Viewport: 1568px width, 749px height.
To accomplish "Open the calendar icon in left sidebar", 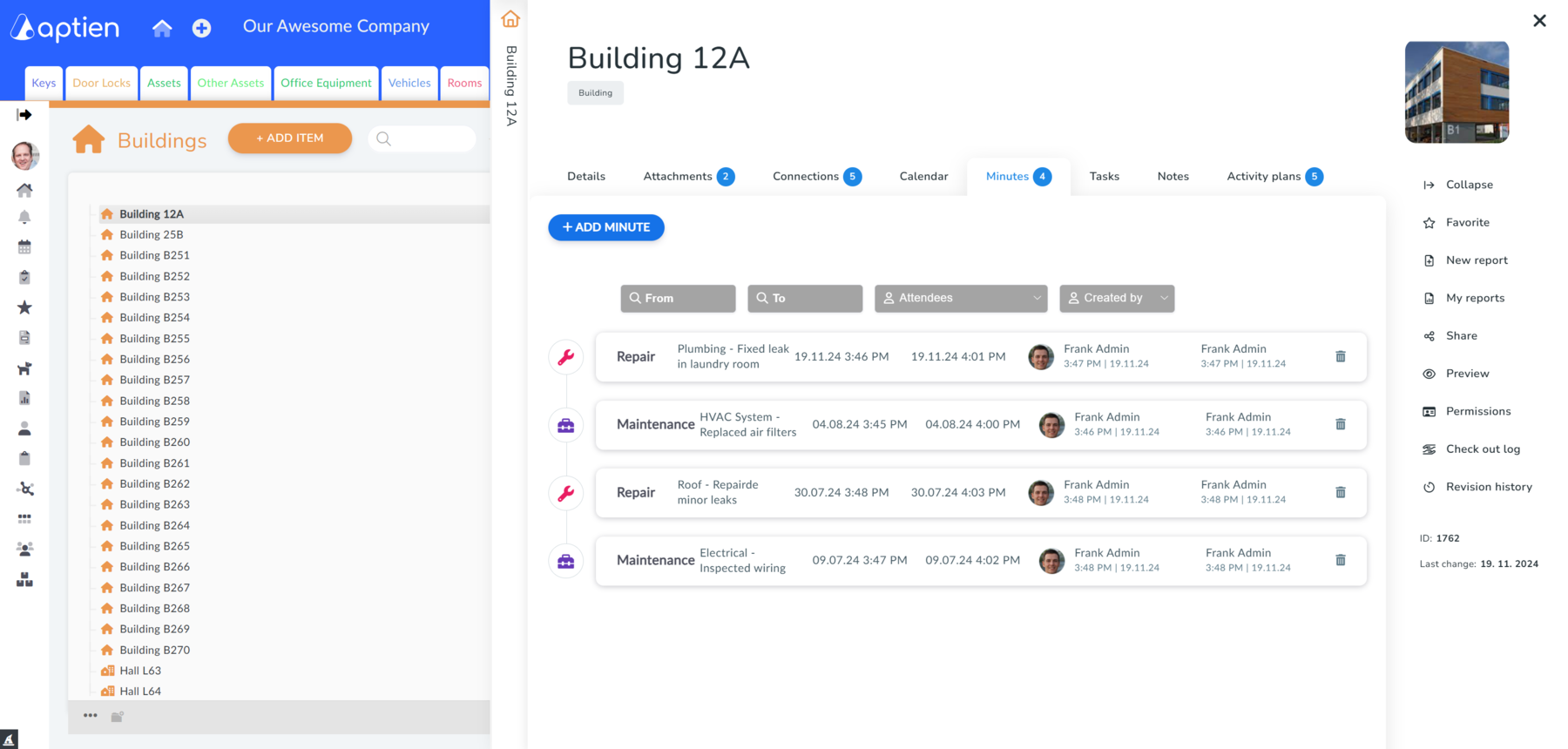I will [x=24, y=247].
